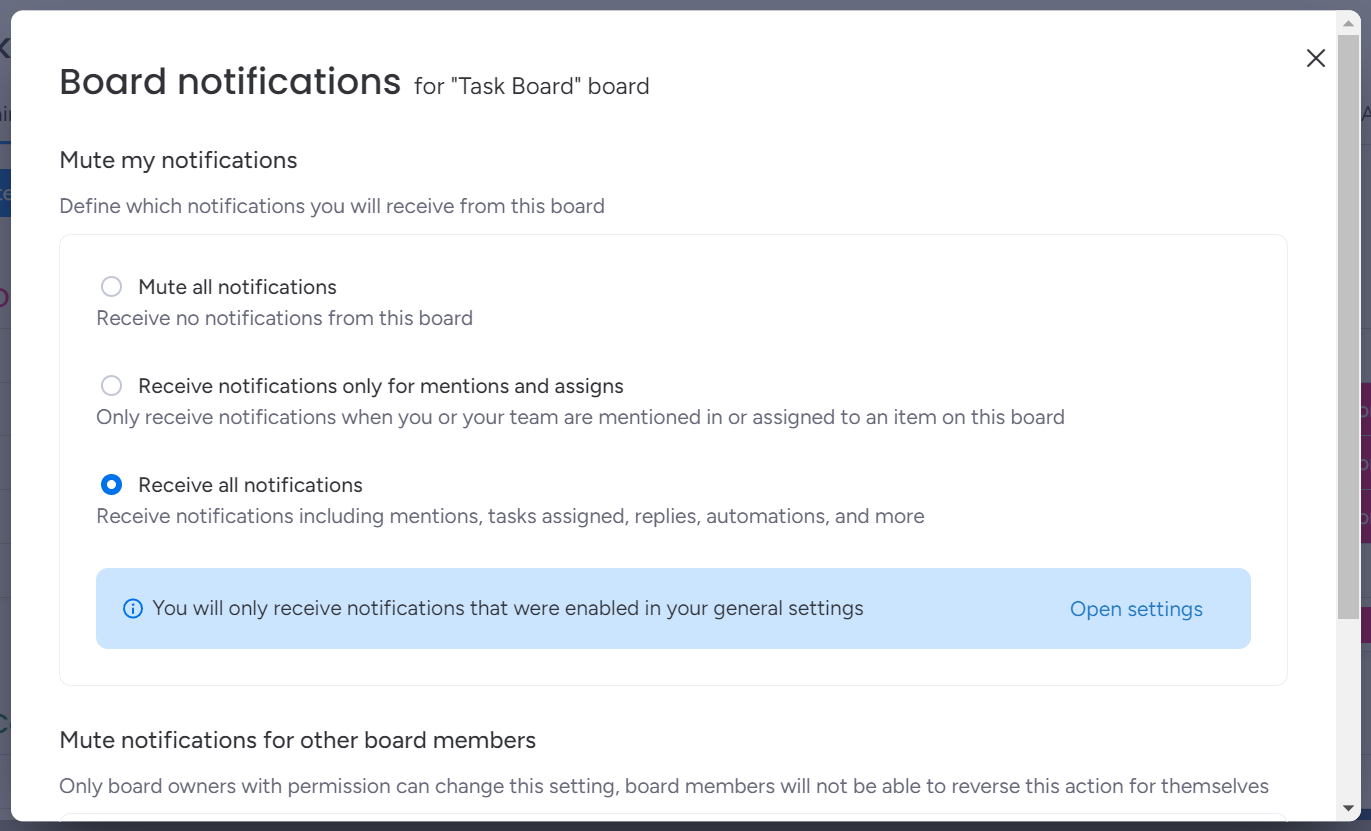Click the highlighted blue item at left edge
The height and width of the screenshot is (831, 1371).
(x=3, y=193)
